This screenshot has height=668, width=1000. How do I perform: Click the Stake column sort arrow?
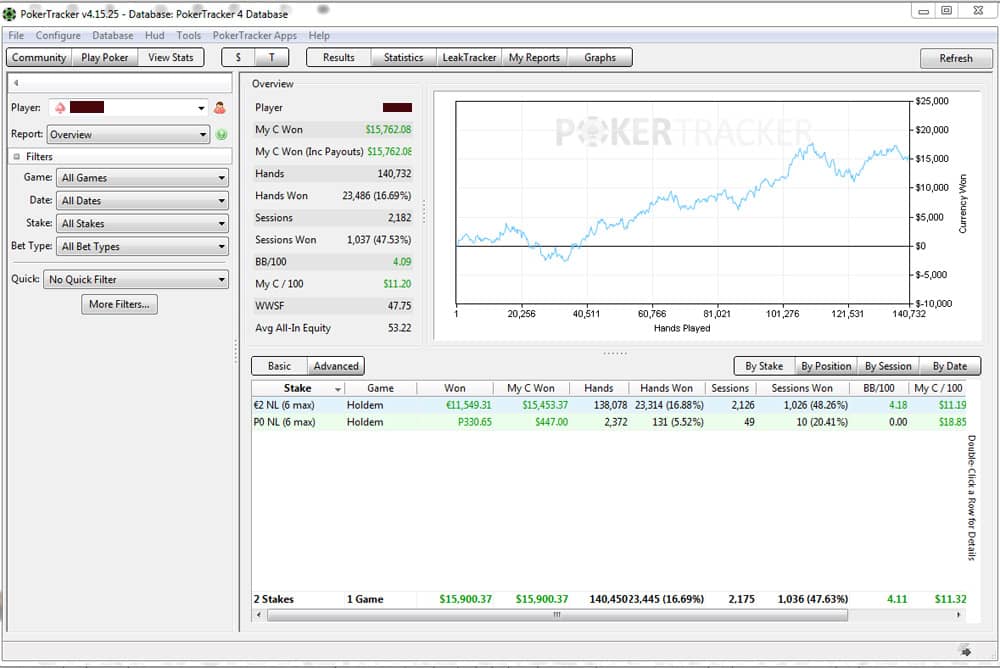coord(337,389)
